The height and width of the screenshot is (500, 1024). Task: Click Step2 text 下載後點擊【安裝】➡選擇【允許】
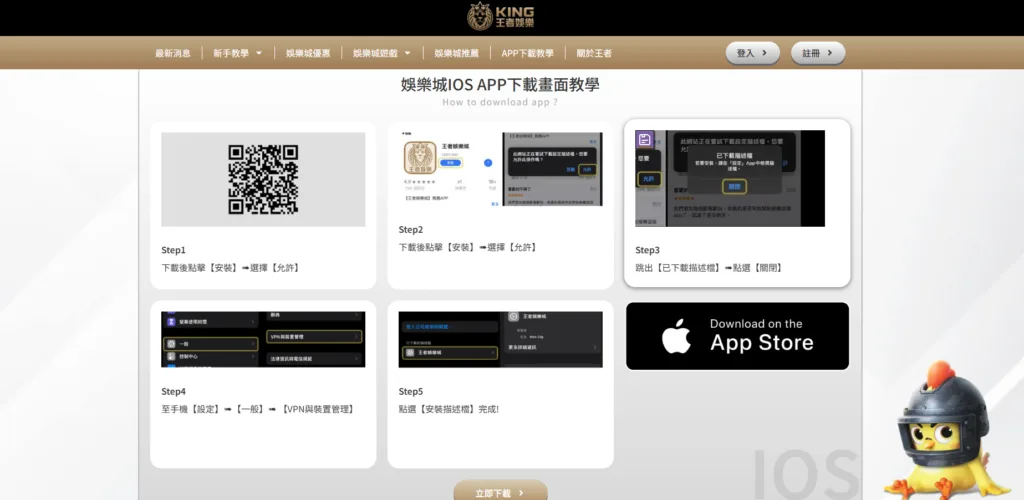click(468, 247)
